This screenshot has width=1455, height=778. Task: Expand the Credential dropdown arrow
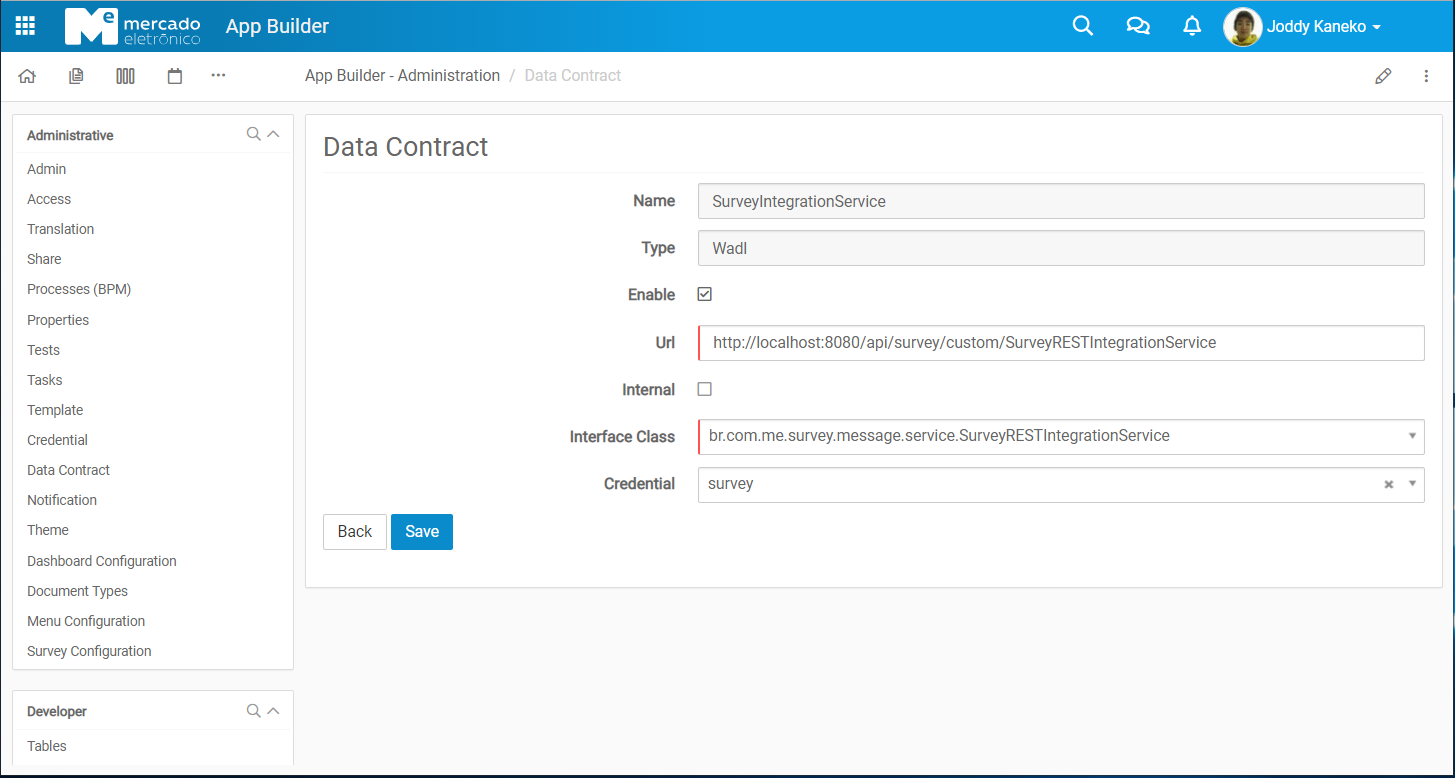(1412, 484)
